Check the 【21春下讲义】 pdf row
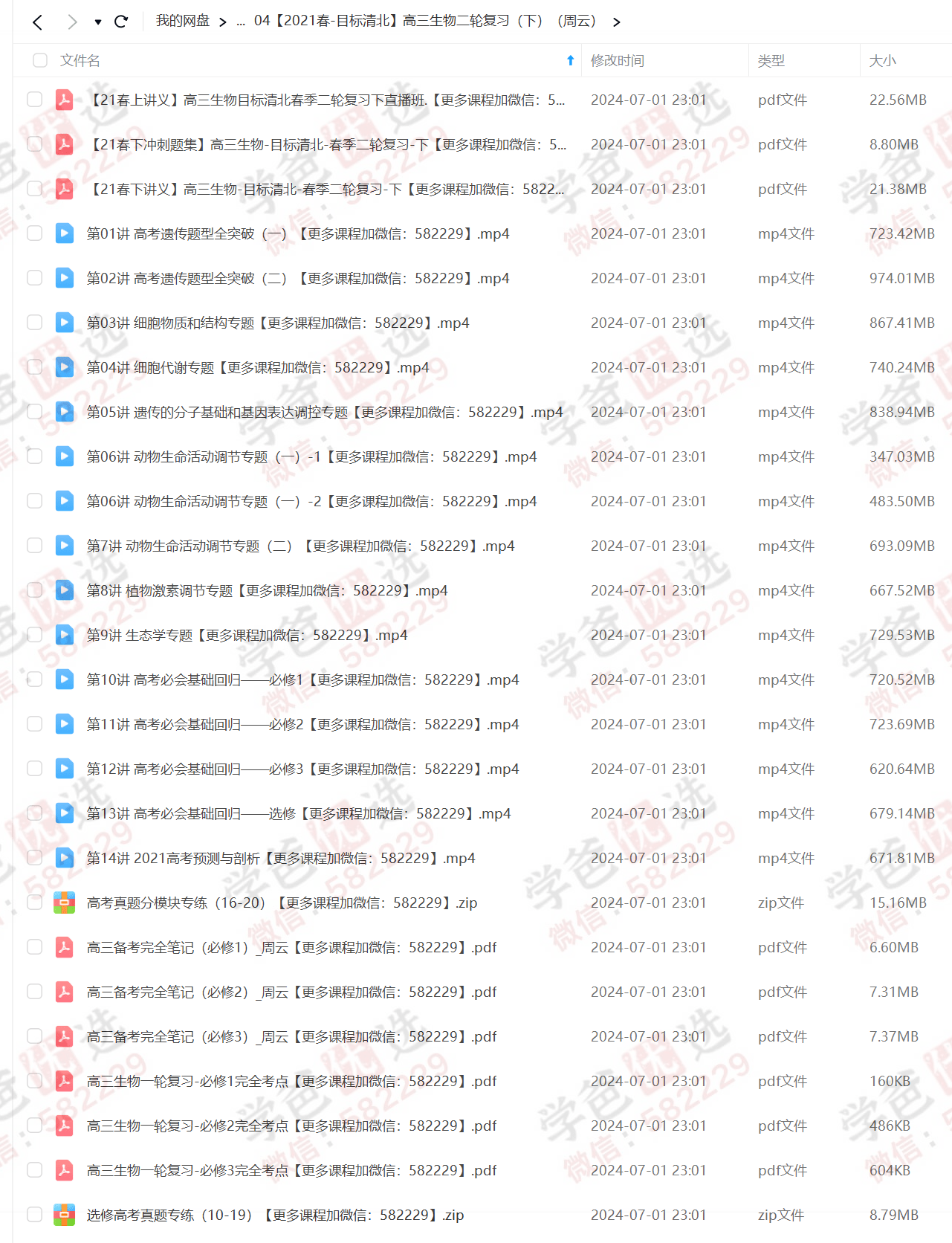This screenshot has height=1243, width=952. 34,189
